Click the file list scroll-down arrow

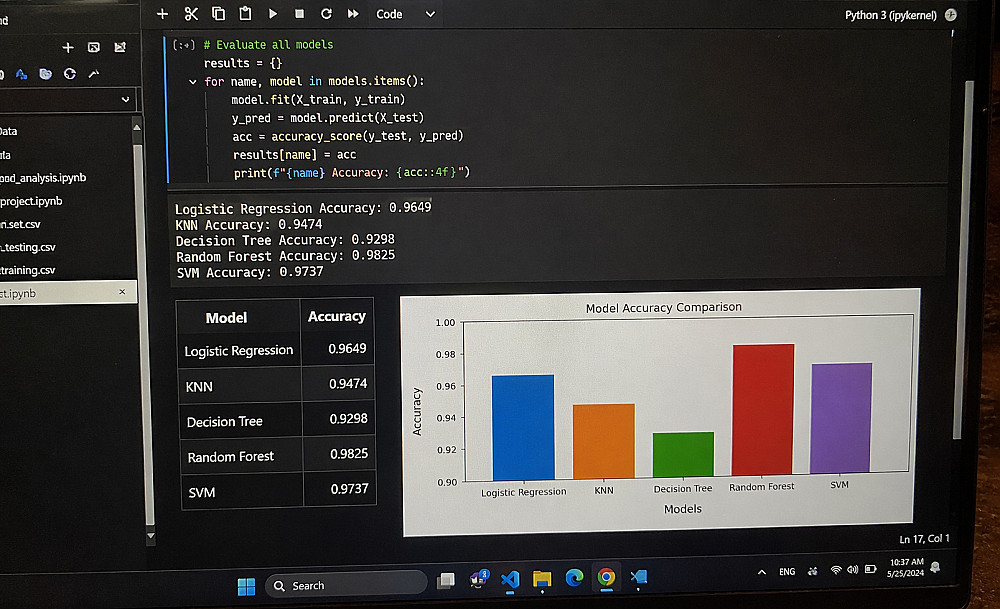151,536
